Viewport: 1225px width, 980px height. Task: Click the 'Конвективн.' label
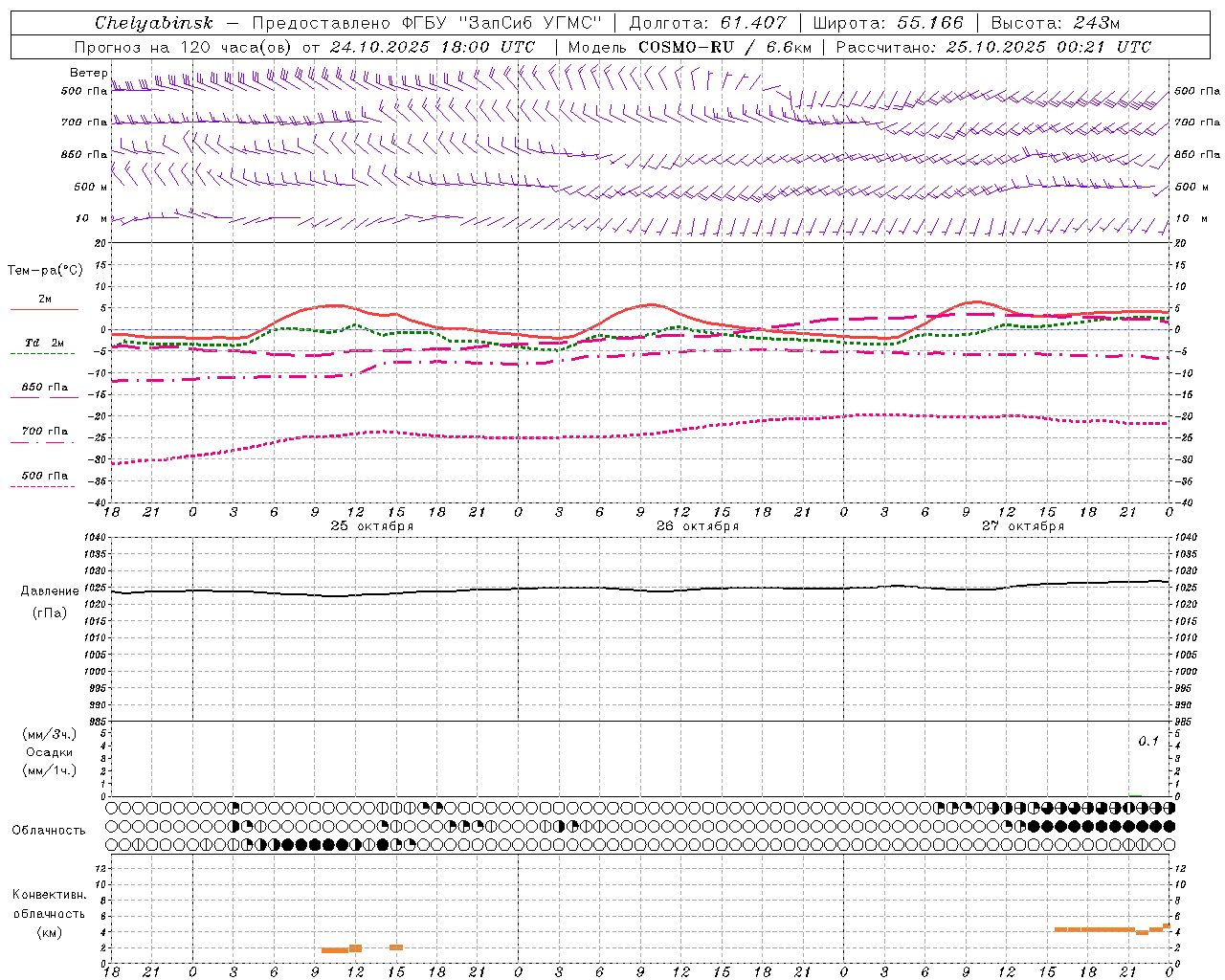click(50, 895)
